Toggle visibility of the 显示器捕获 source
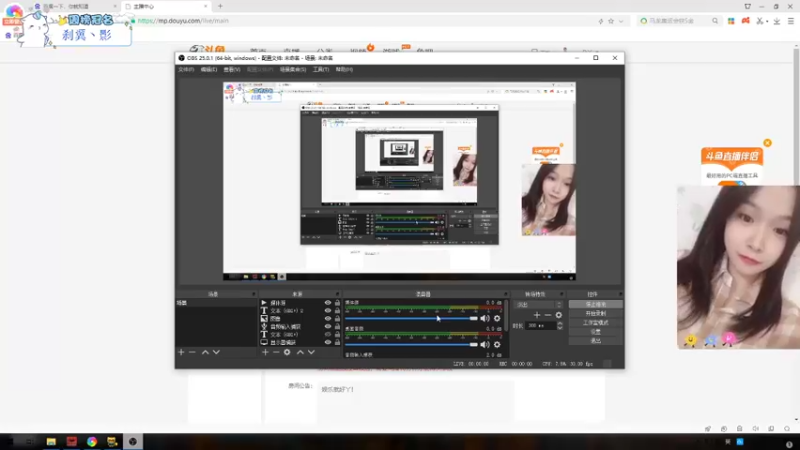 (x=328, y=342)
